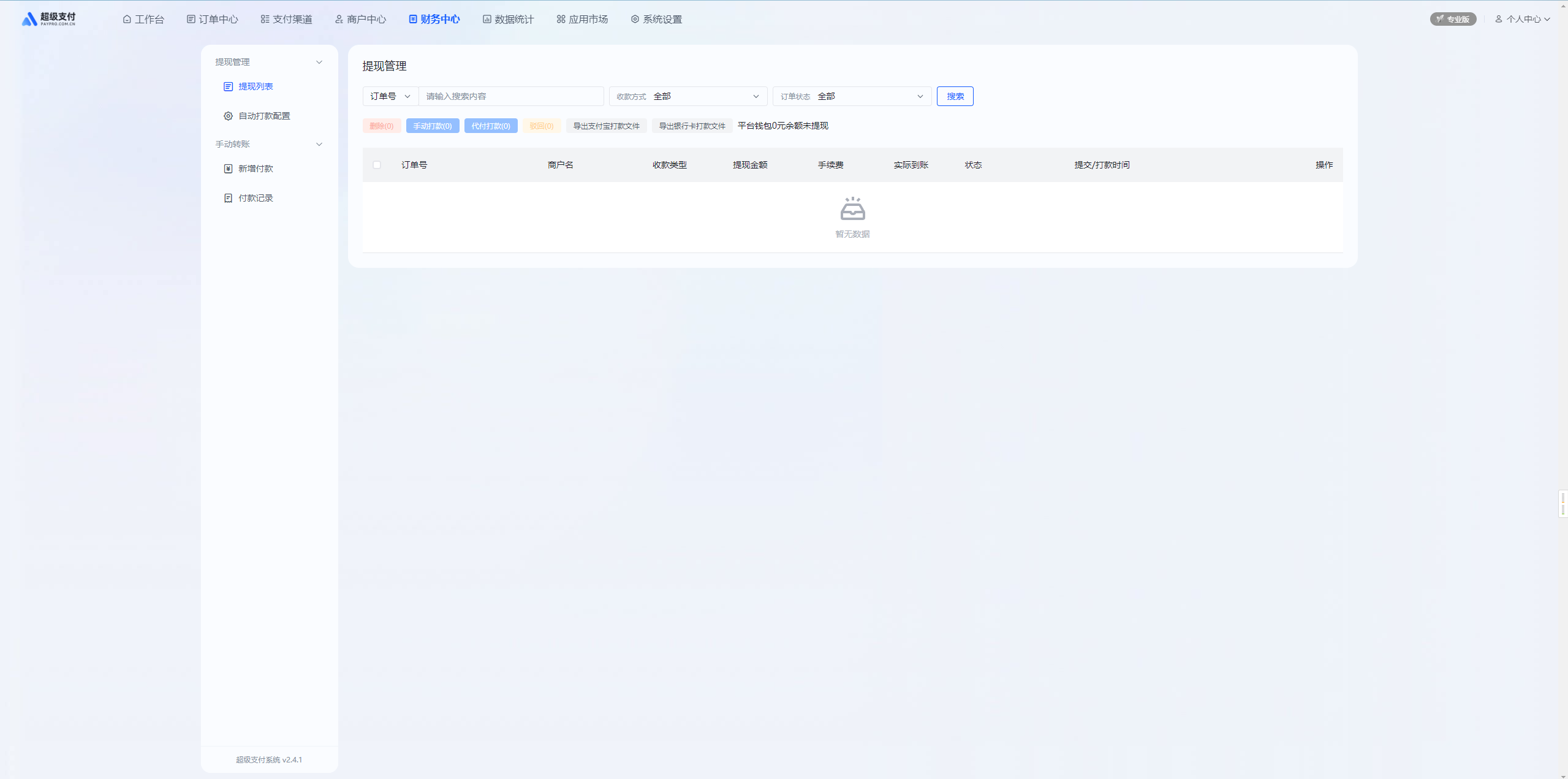Click the 提现列表 list icon
Image resolution: width=1568 pixels, height=779 pixels.
(228, 86)
